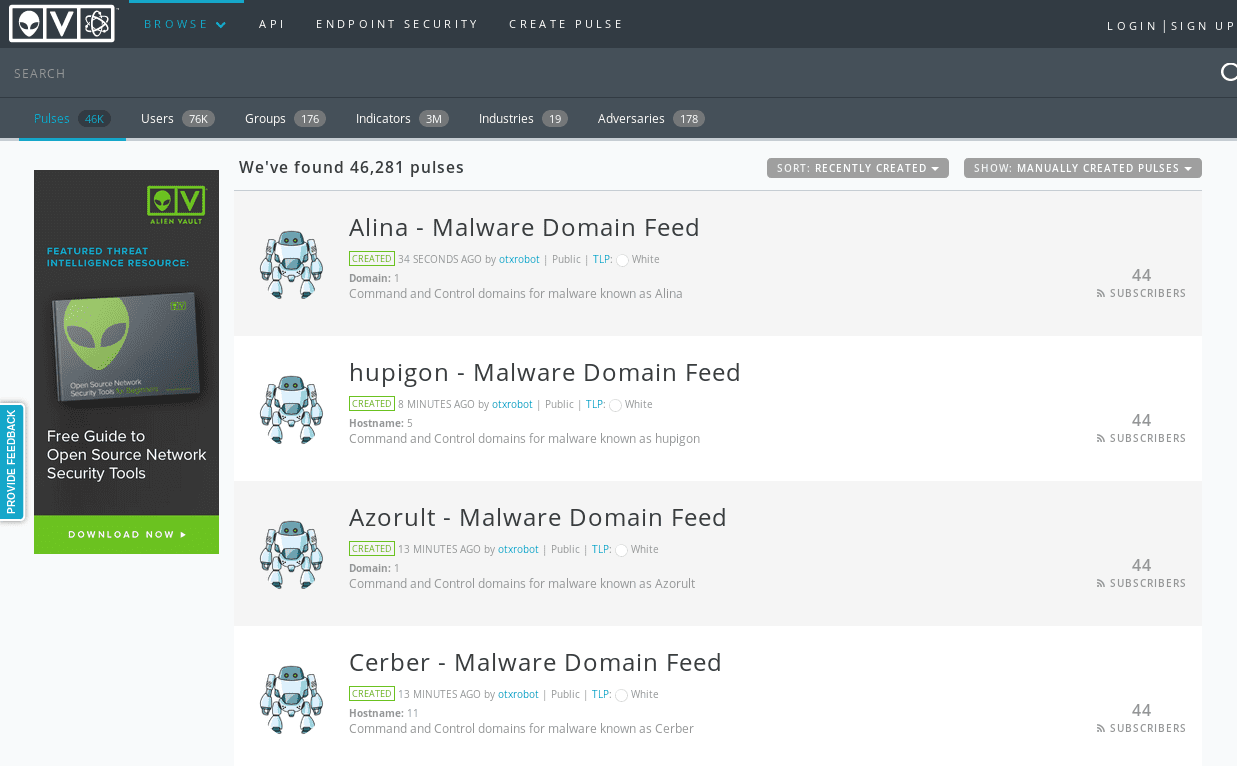1237x766 pixels.
Task: Click the TLP: link on the Alina pulse
Action: [602, 260]
